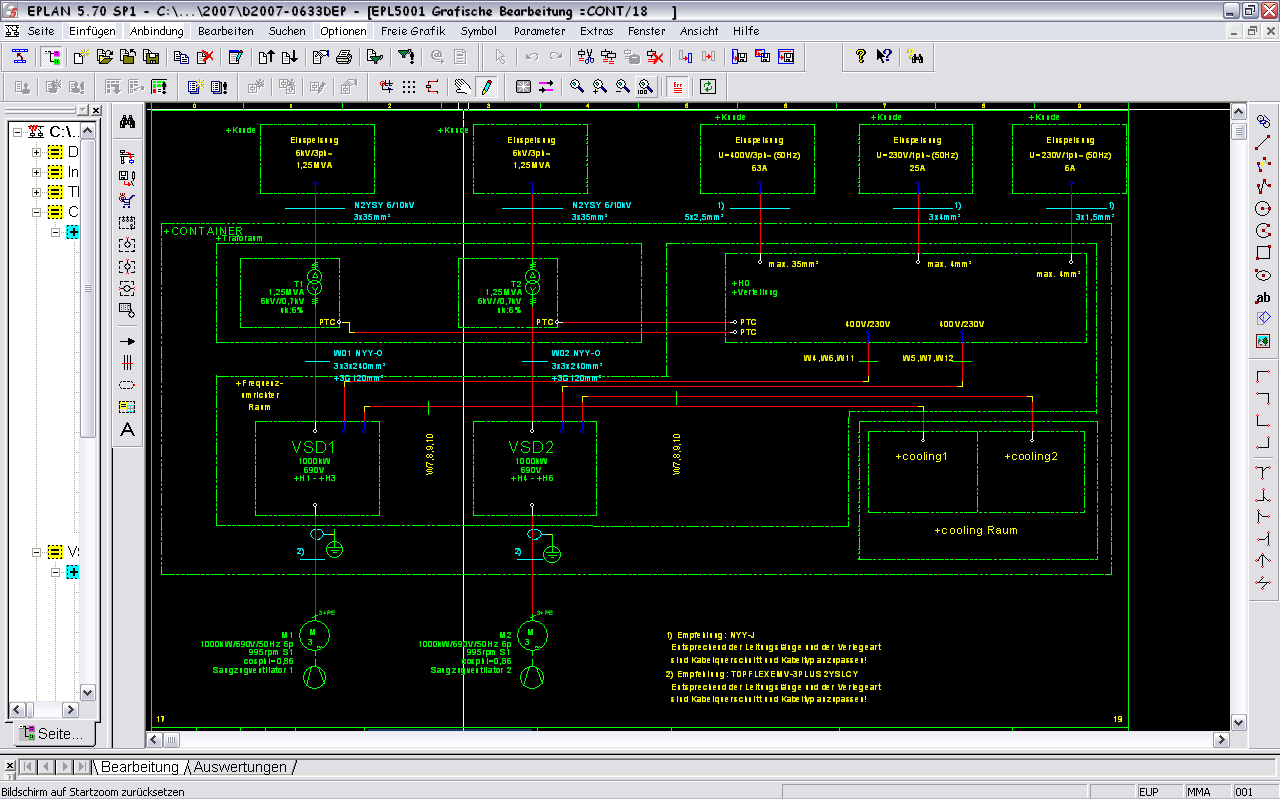Click the page up arrow icon
Viewport: 1280px width, 800px height.
point(265,56)
